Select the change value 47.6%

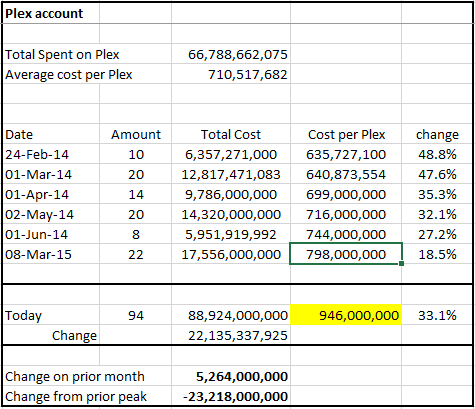pyautogui.click(x=437, y=174)
